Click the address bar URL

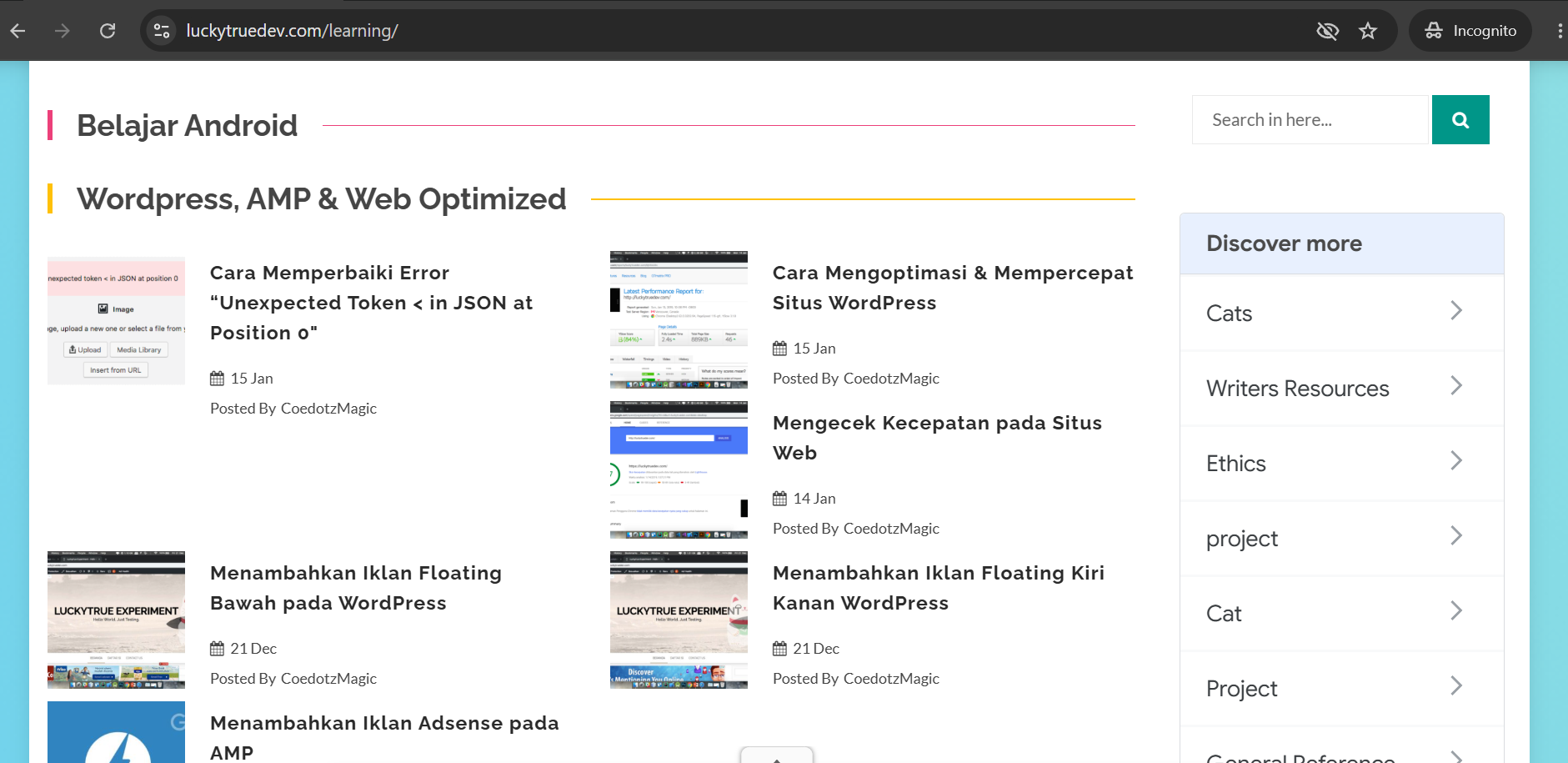click(x=292, y=31)
